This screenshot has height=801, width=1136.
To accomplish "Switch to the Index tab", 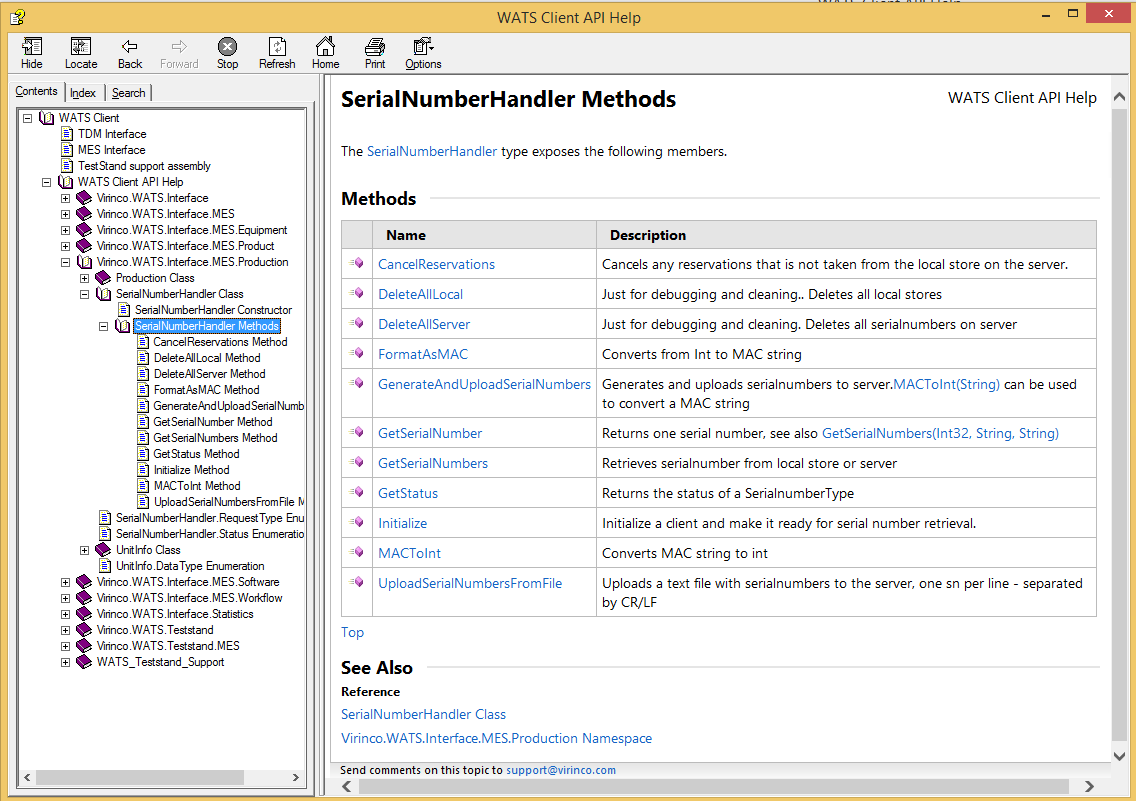I will pos(83,93).
